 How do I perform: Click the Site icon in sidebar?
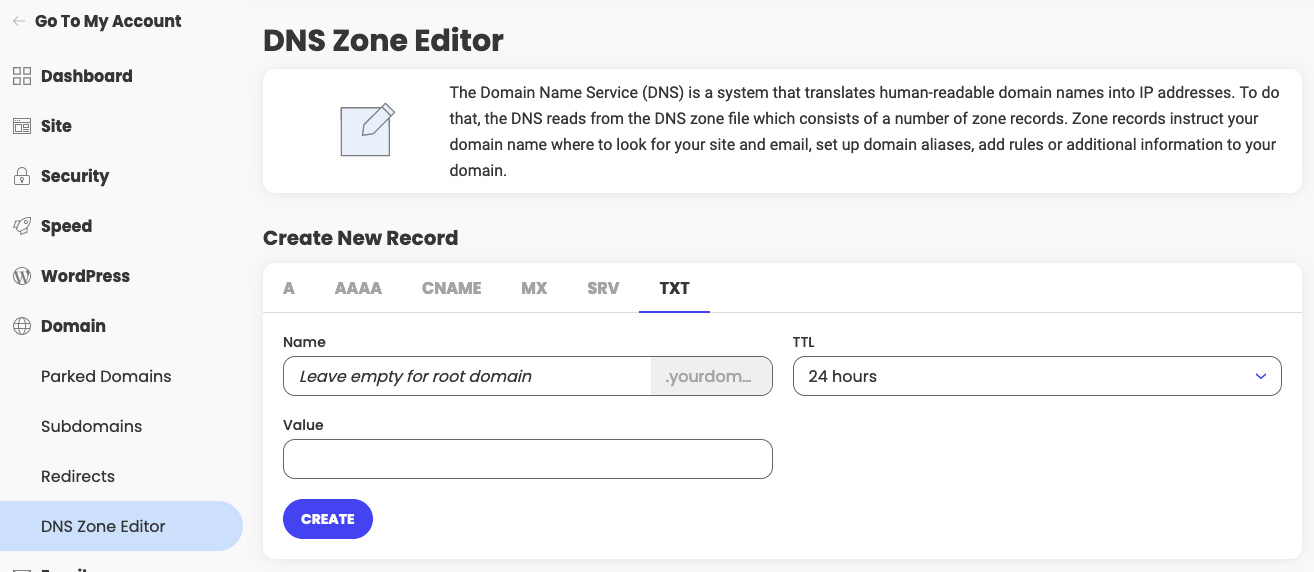coord(21,126)
